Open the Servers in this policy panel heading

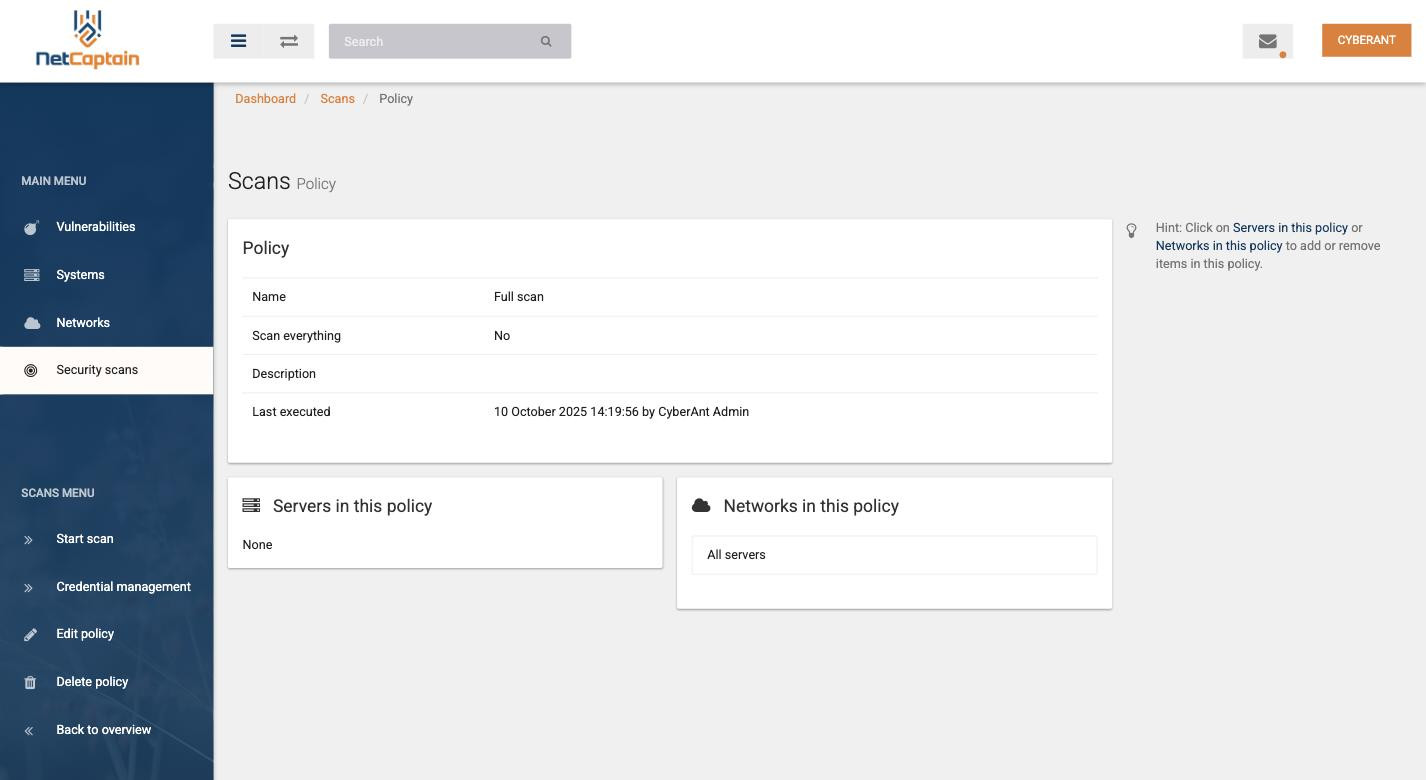(352, 506)
